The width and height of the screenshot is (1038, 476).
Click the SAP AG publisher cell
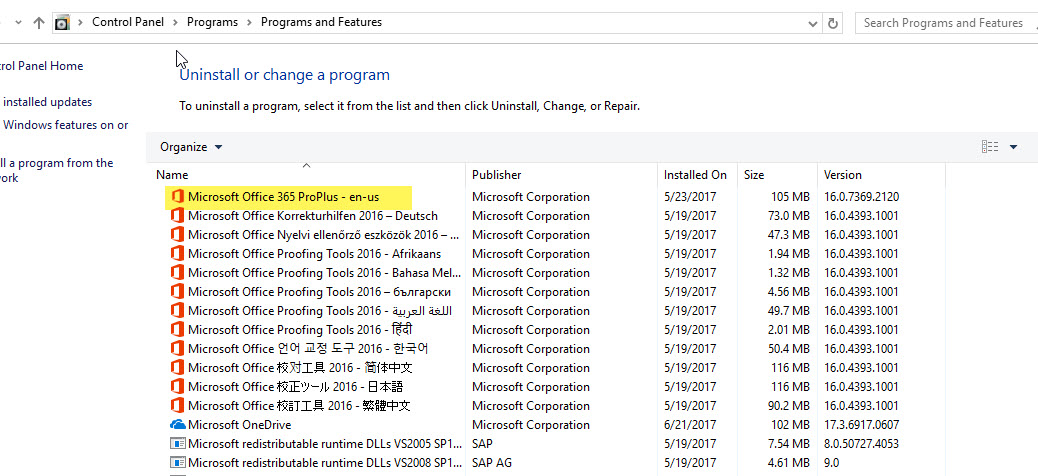click(x=491, y=463)
